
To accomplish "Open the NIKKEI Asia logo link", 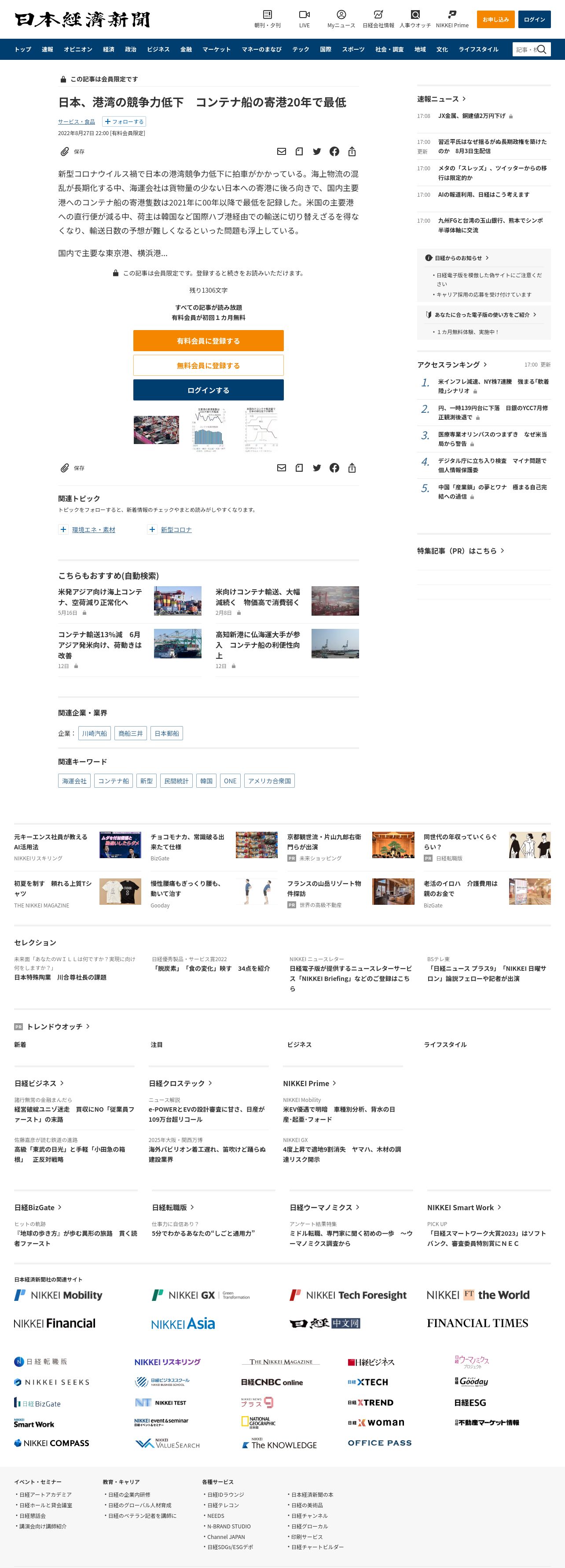I will 183,1323.
